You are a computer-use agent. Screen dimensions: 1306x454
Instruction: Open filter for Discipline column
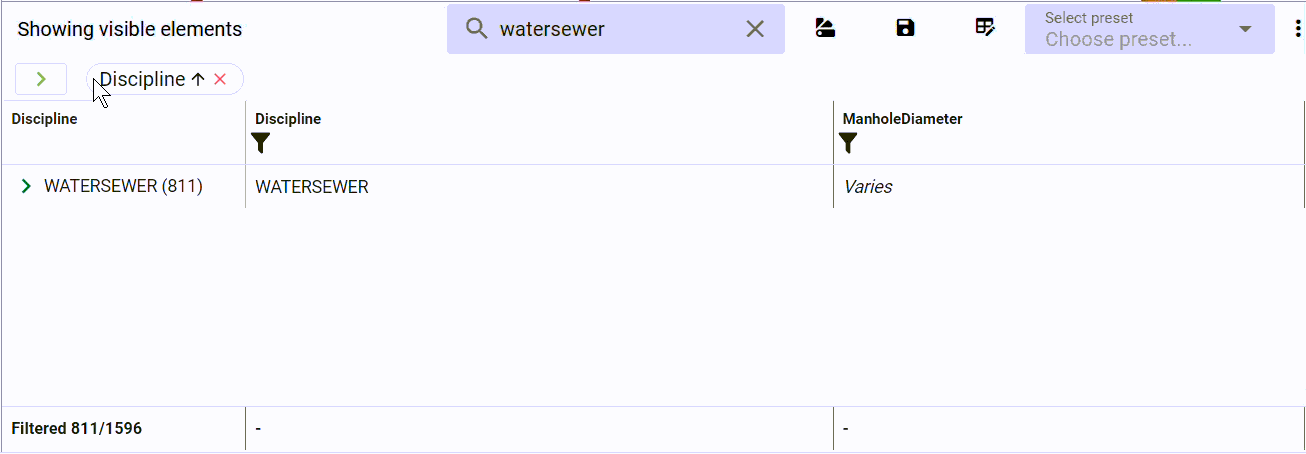point(261,143)
